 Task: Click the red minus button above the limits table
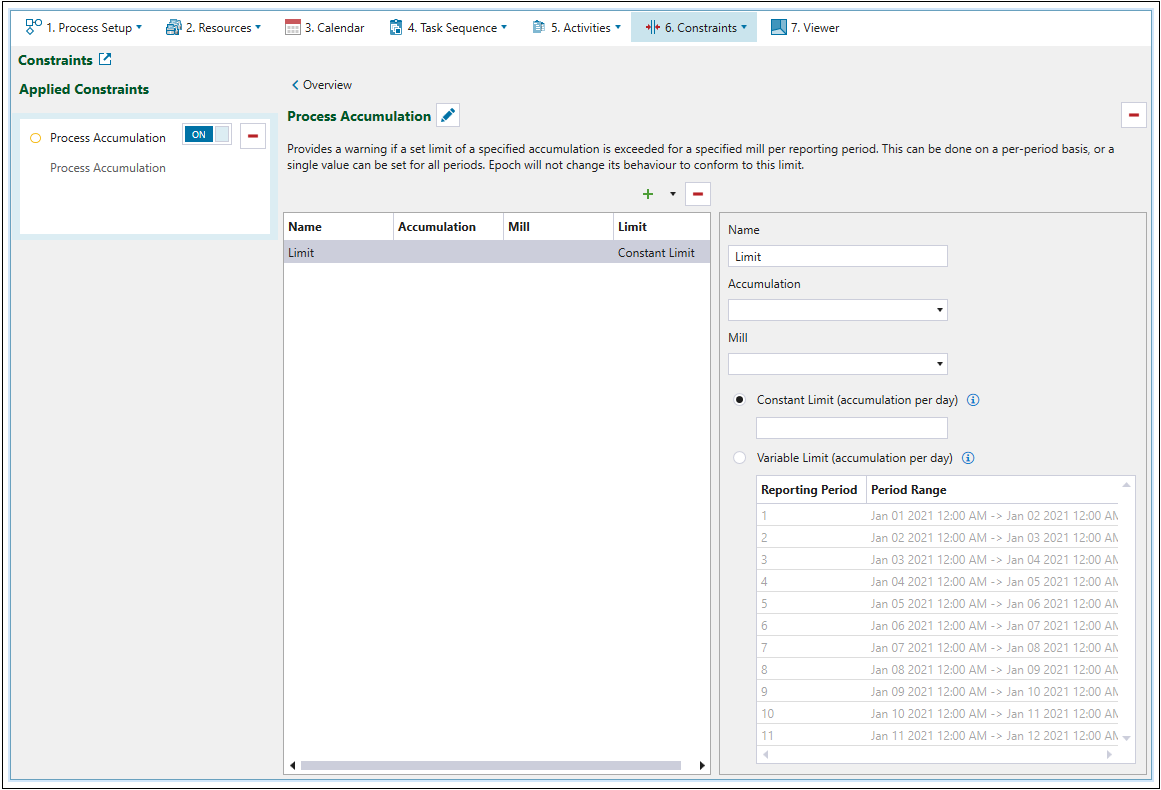(697, 194)
